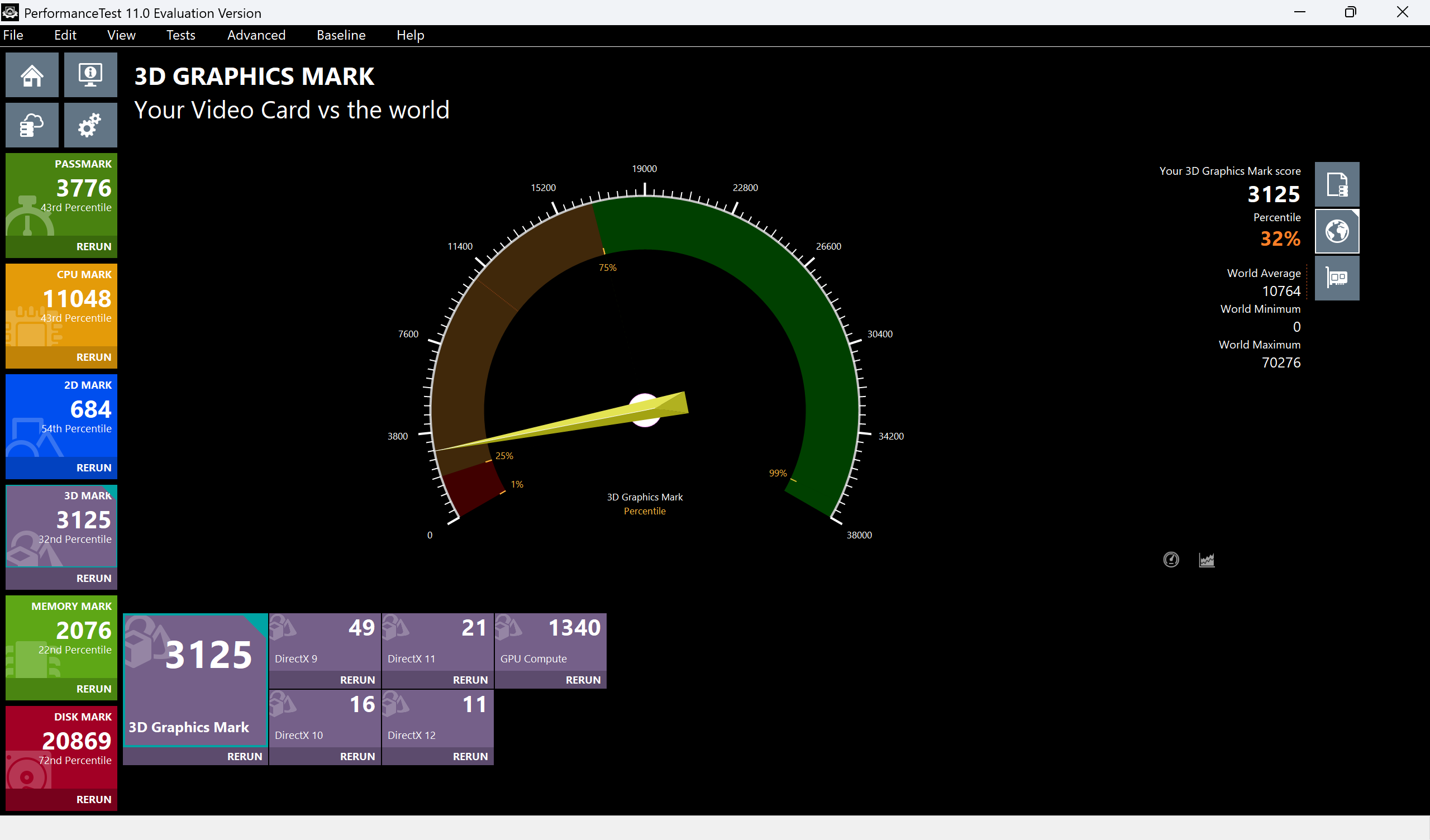This screenshot has width=1430, height=840.
Task: Open the Tests menu
Action: tap(180, 35)
